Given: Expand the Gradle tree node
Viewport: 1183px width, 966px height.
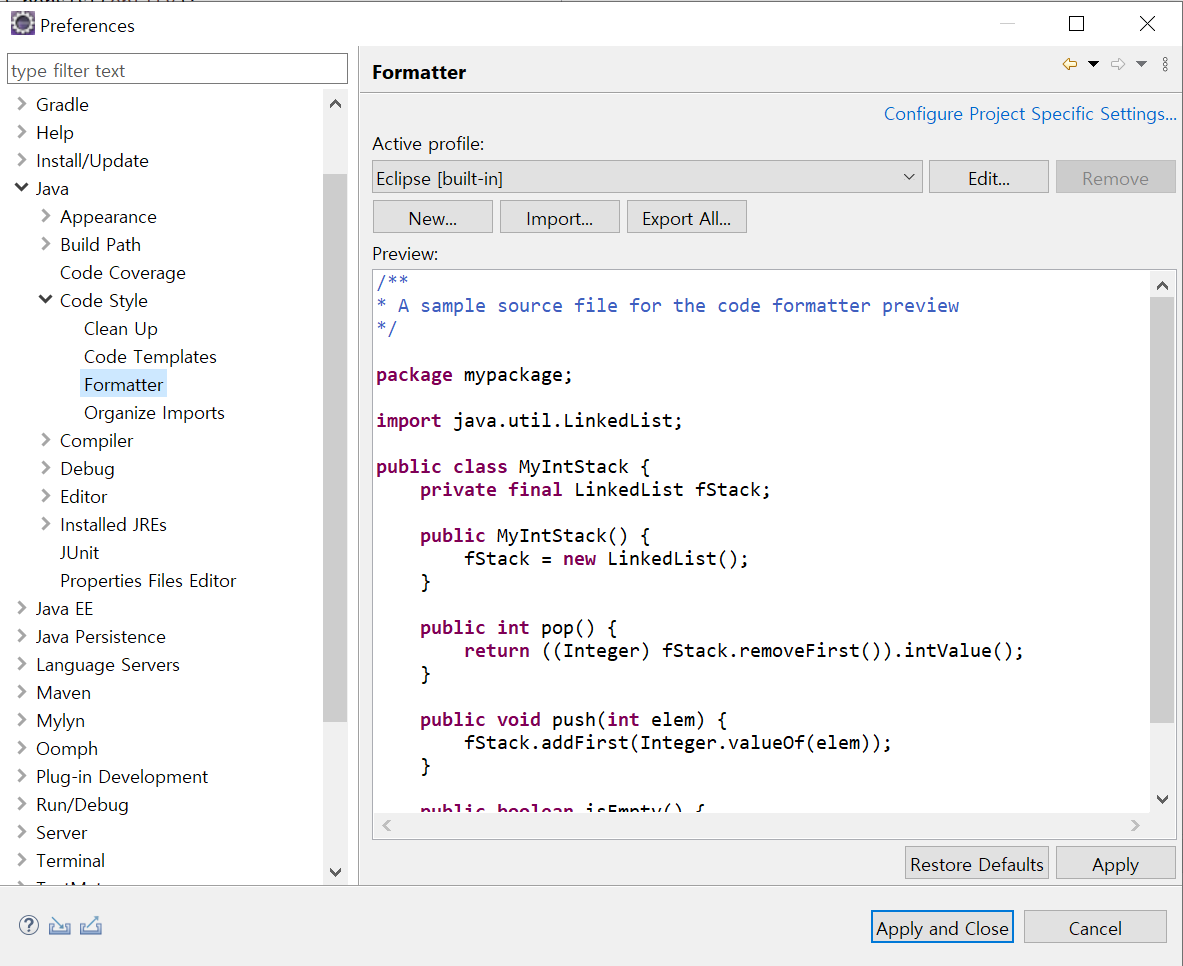Looking at the screenshot, I should (22, 104).
